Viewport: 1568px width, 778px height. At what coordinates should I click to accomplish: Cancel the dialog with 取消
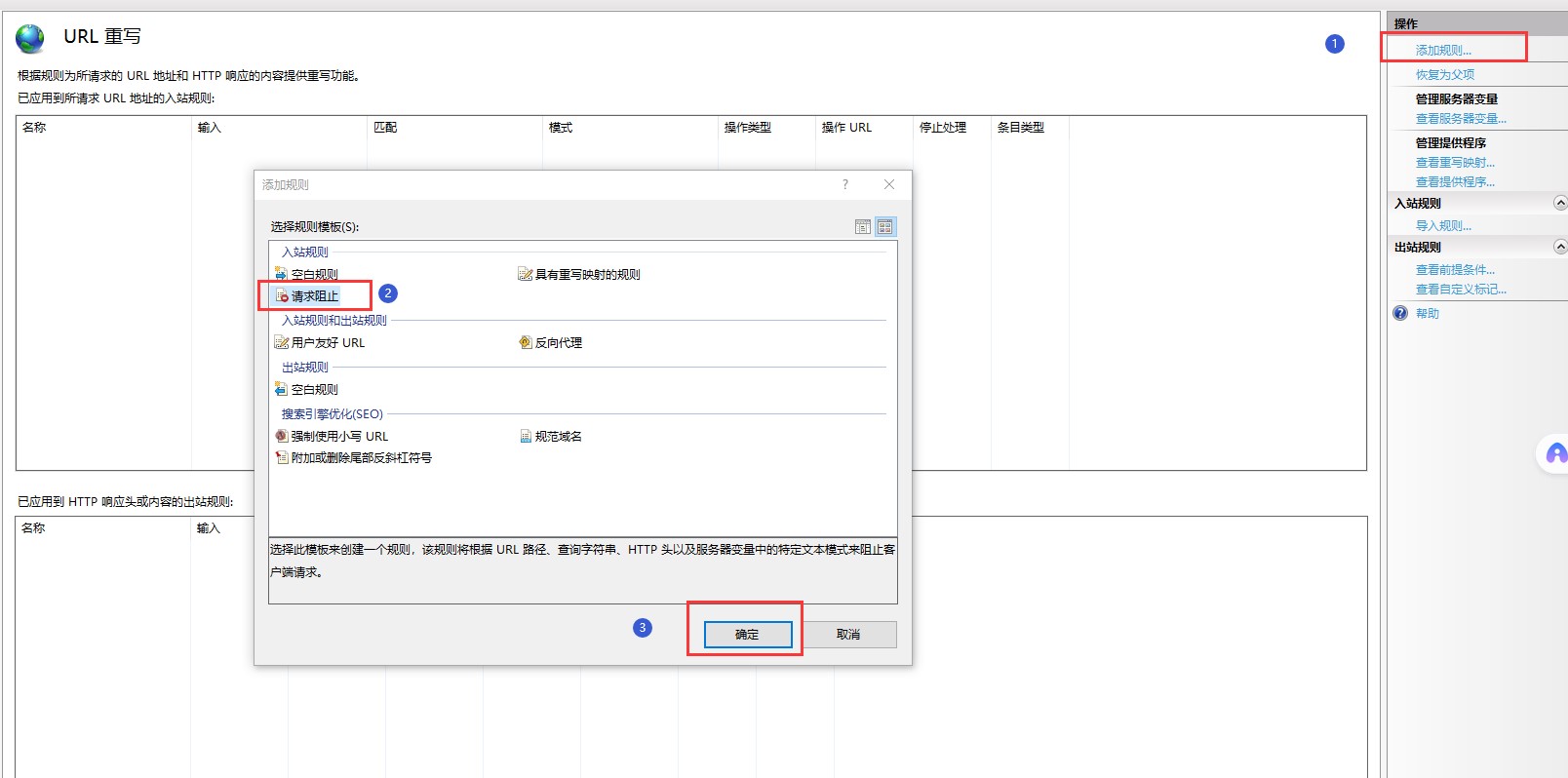(848, 635)
